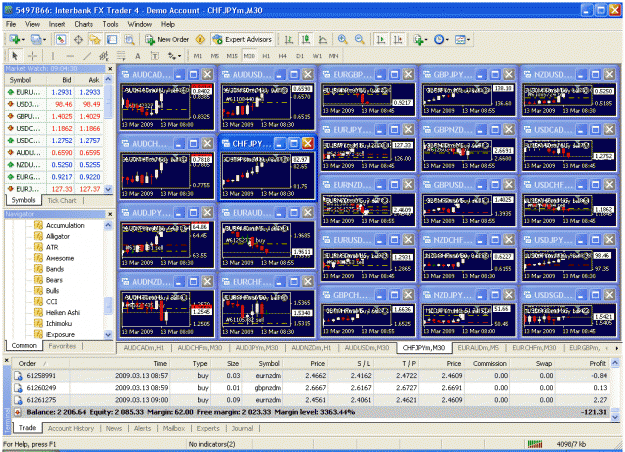Switch chart to candlesticks icon

(x=306, y=39)
